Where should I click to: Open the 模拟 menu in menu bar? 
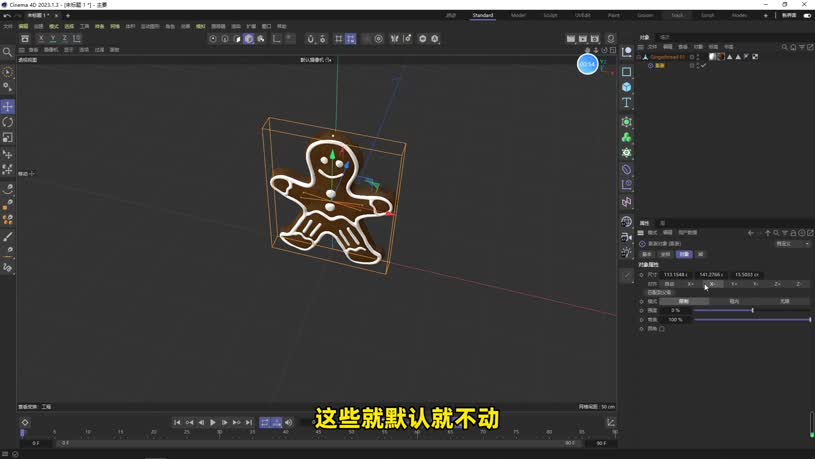200,27
